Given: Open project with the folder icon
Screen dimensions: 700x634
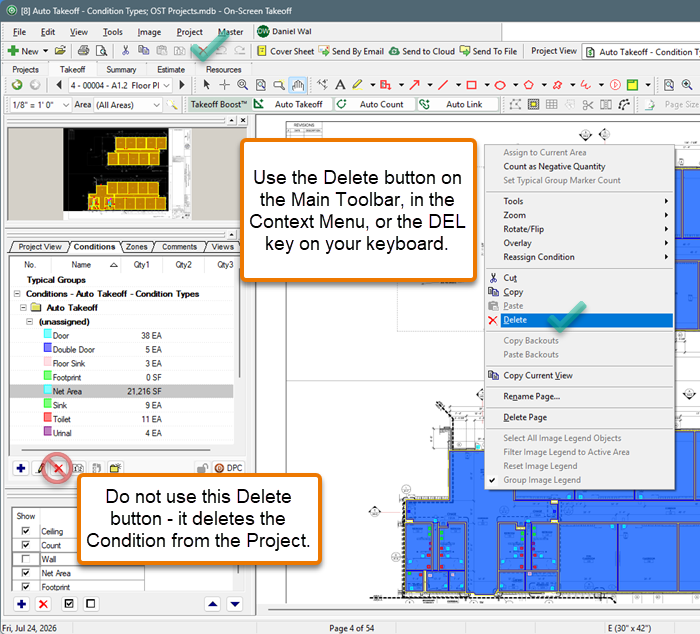Looking at the screenshot, I should [60, 50].
